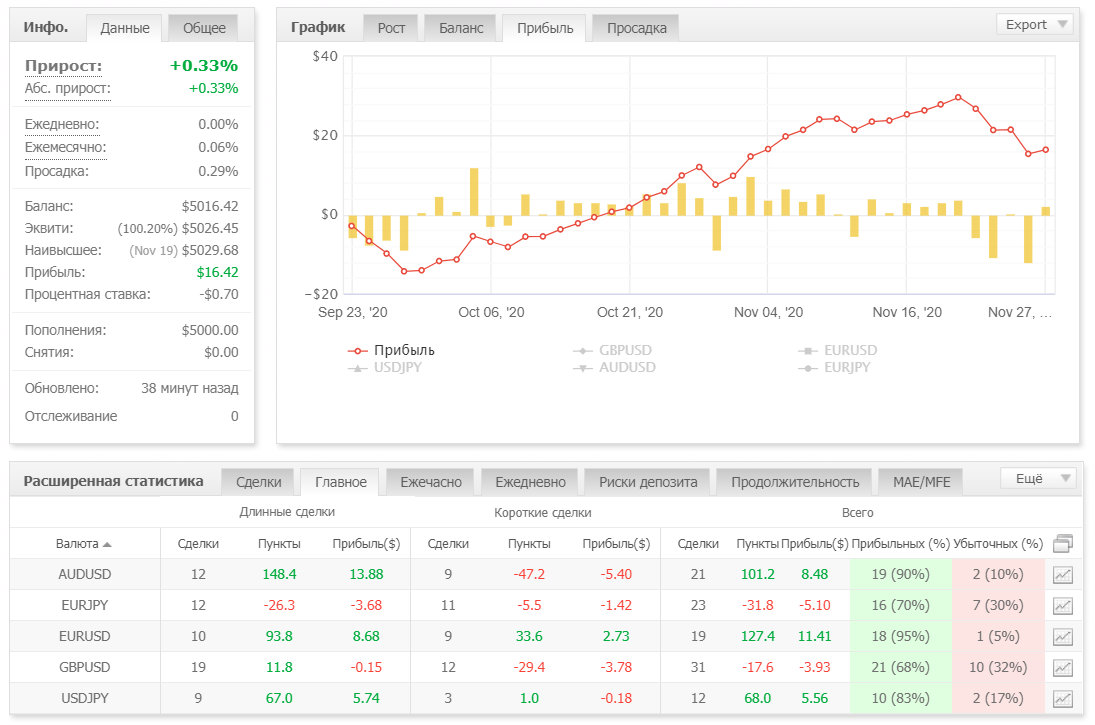Open chart icon for EURJPY row
Viewport: 1095px width, 725px height.
coord(1062,606)
